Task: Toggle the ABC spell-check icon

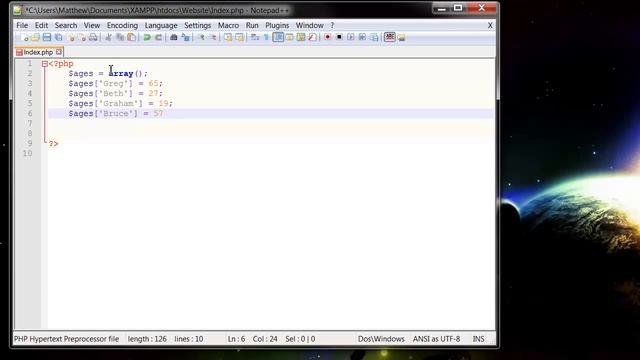Action: coord(390,38)
